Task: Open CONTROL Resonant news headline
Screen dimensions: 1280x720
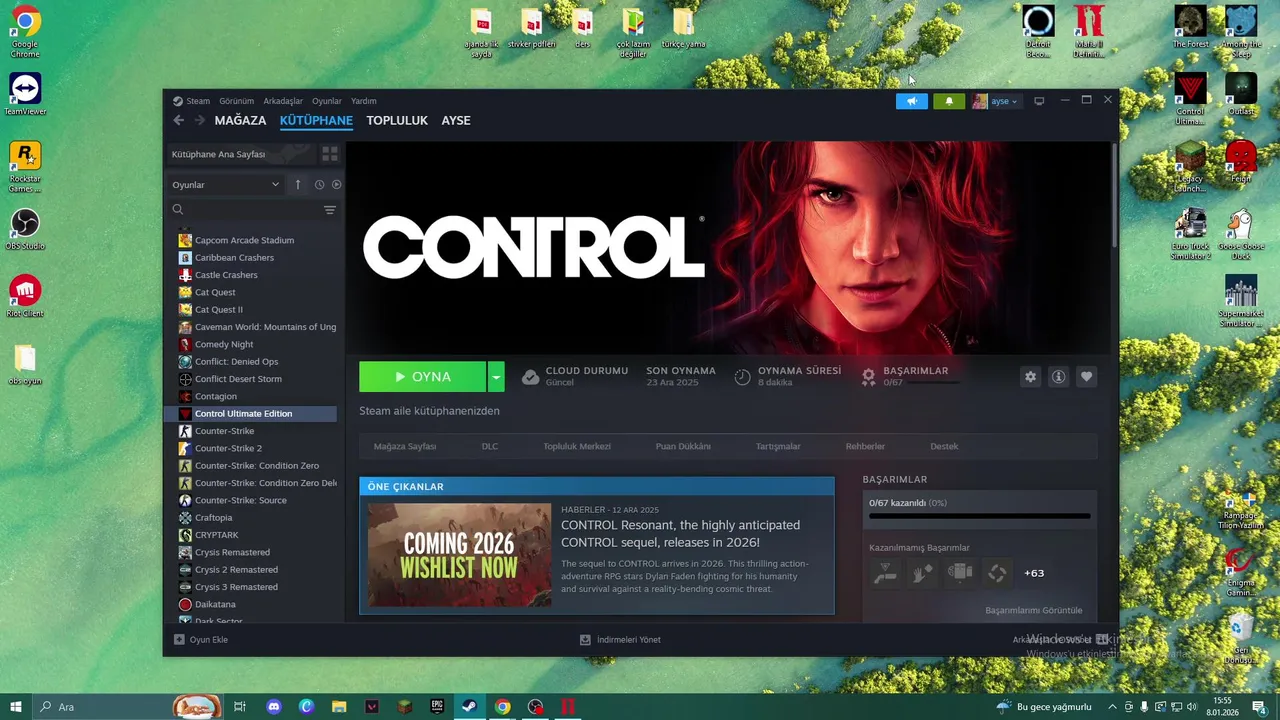Action: (680, 533)
